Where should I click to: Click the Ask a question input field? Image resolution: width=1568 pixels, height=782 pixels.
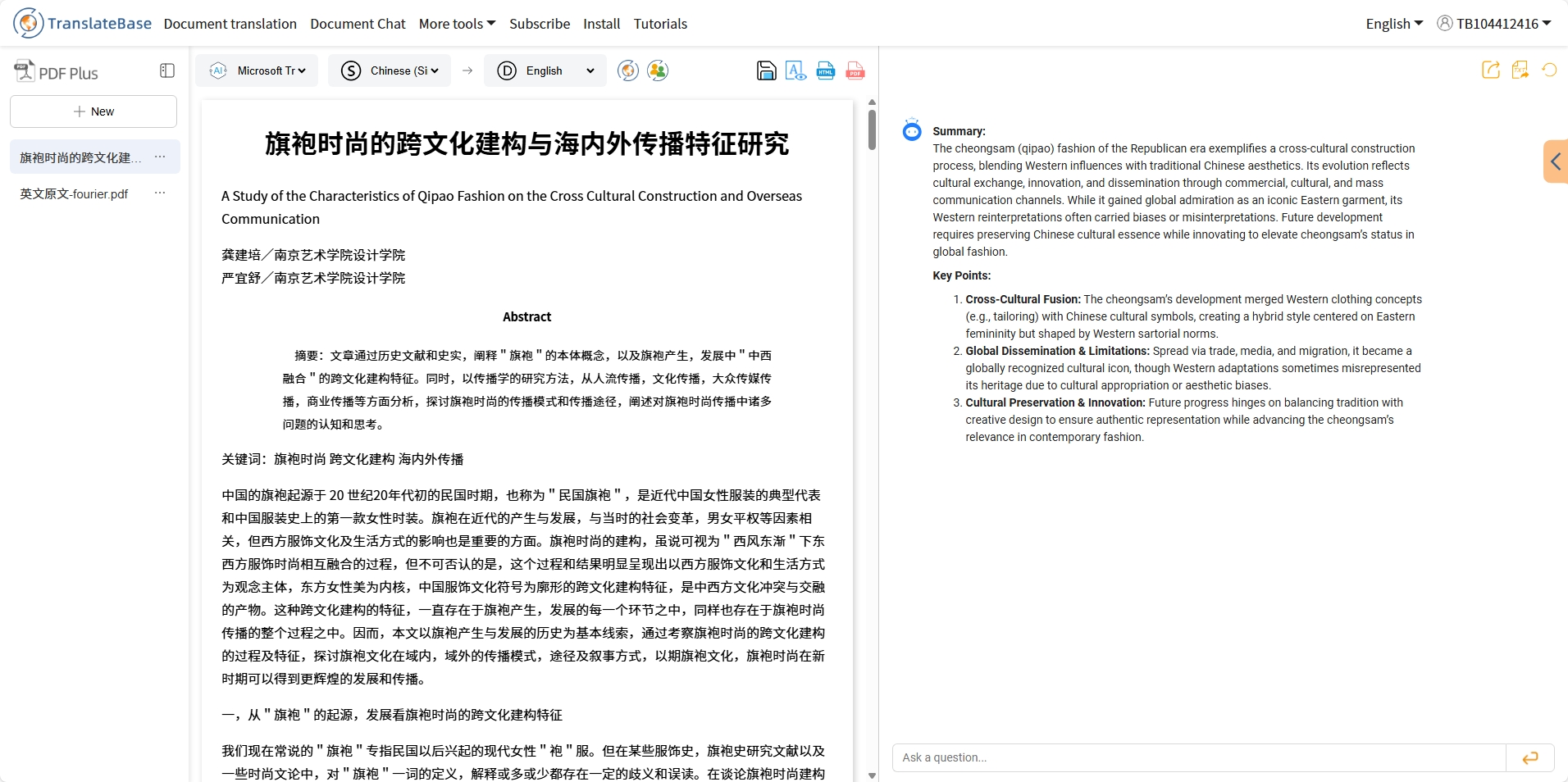1199,757
